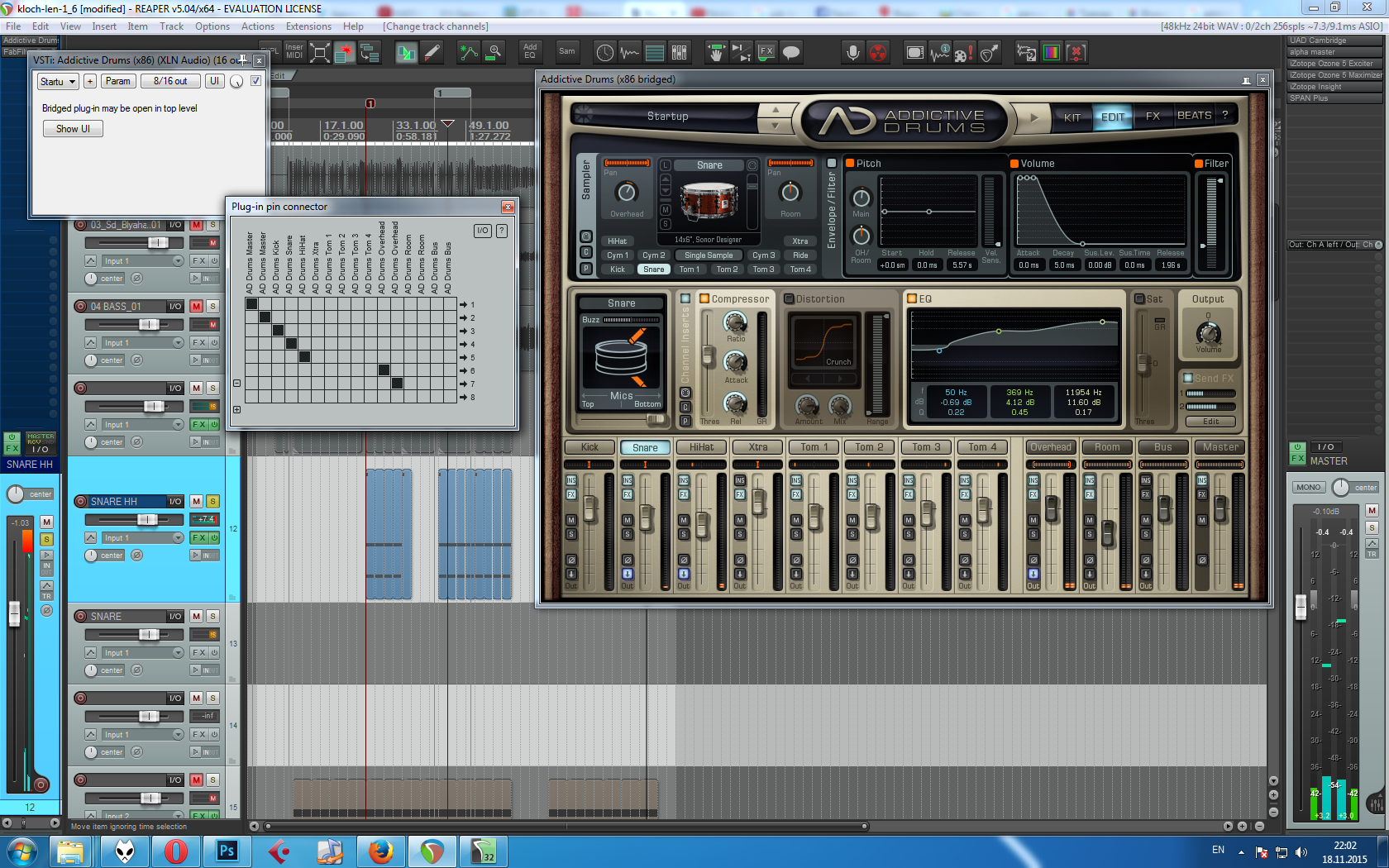Click preset down arrow beside Startup
Viewport: 1389px width, 868px height.
[x=775, y=125]
